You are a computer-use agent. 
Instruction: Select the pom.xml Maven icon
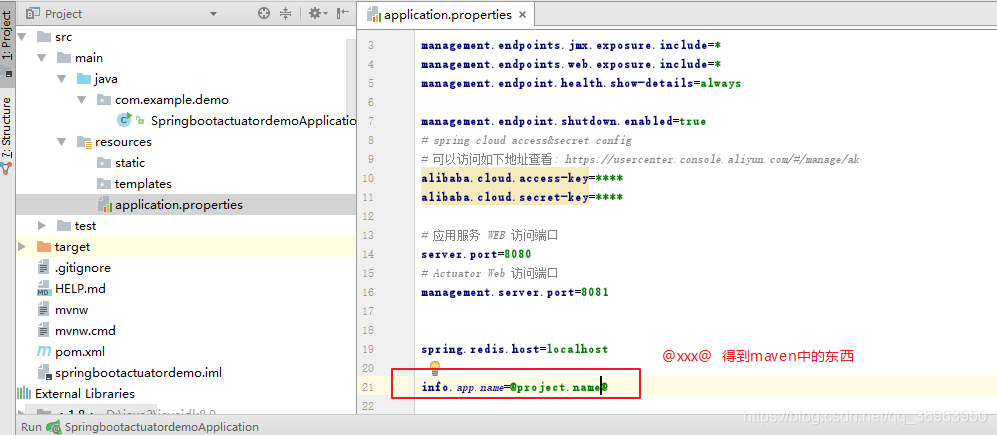pos(43,352)
